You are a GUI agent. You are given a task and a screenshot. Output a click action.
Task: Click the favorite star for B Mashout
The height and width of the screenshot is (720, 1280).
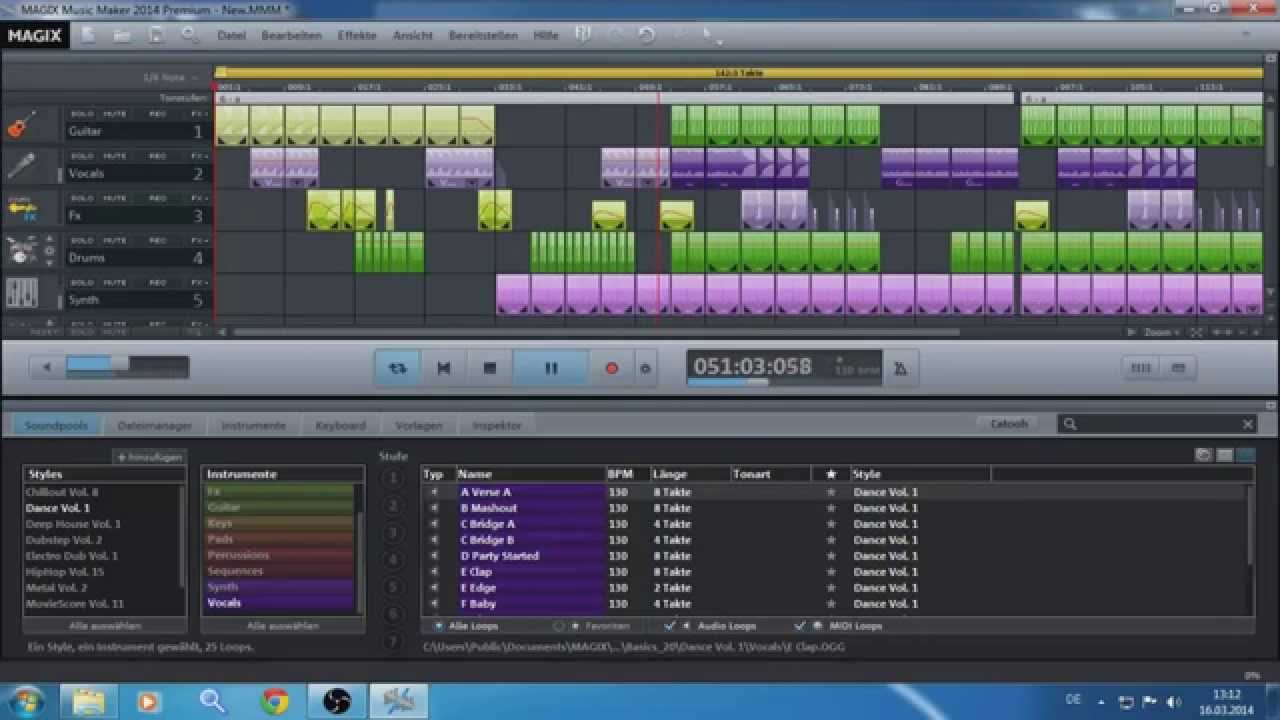point(830,508)
